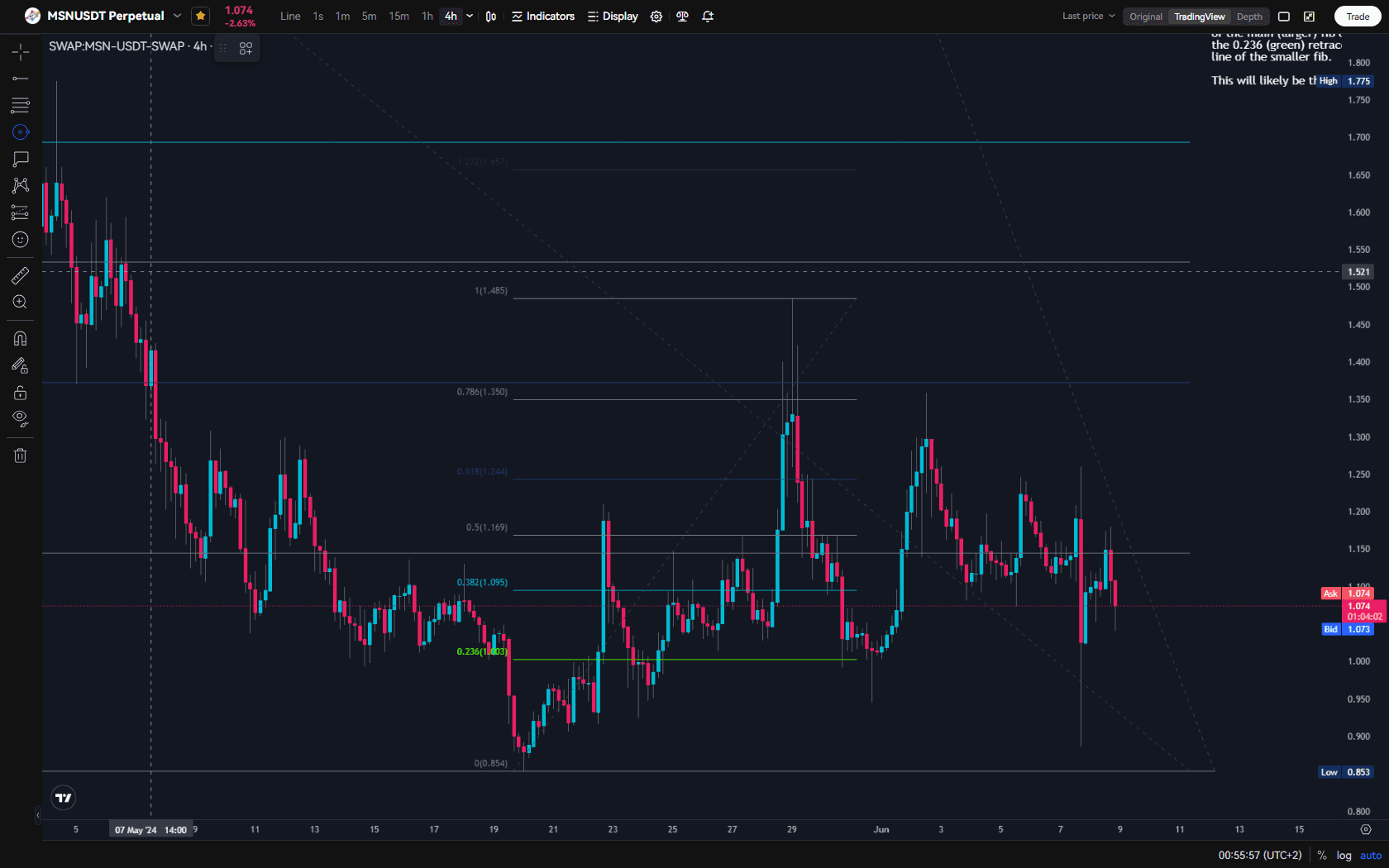Screen dimensions: 1389x868
Task: Click the Bid 1.073 price label
Action: (1348, 629)
